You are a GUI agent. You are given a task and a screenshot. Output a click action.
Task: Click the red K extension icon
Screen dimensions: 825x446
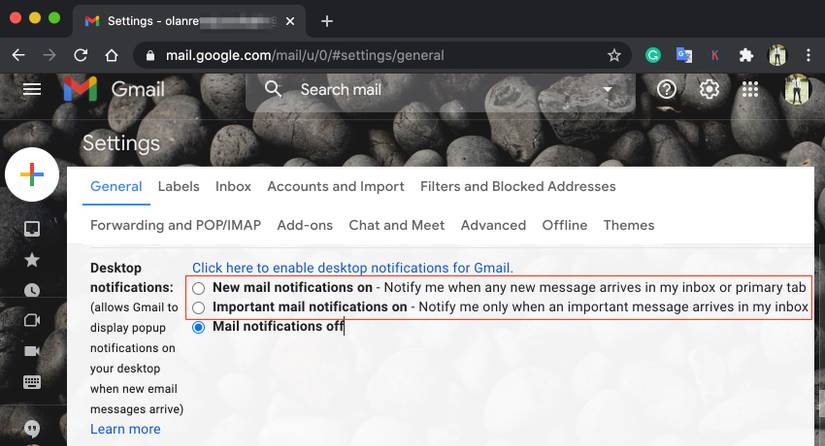coord(715,55)
